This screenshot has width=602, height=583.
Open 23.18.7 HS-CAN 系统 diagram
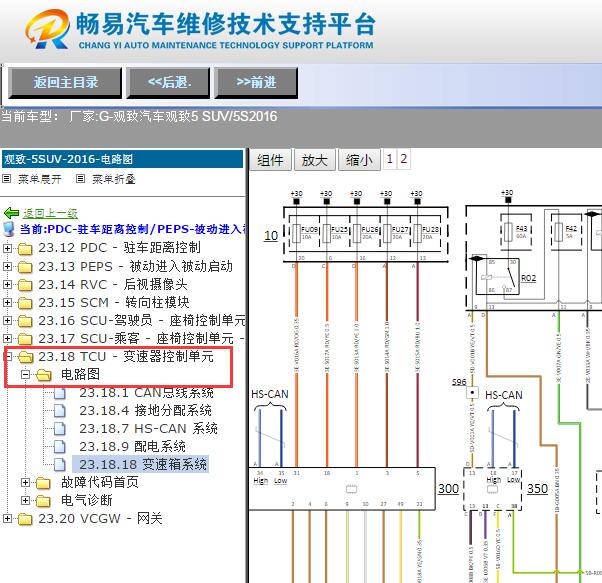(x=148, y=429)
